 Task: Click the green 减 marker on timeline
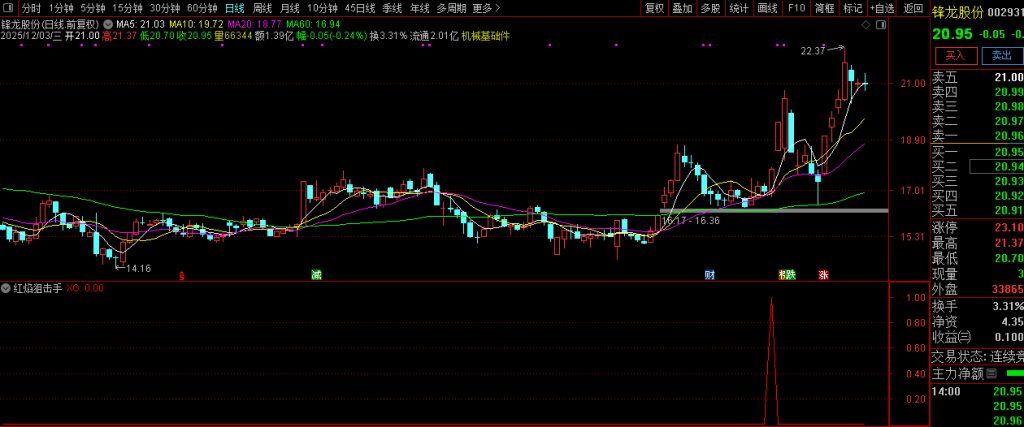[x=317, y=276]
